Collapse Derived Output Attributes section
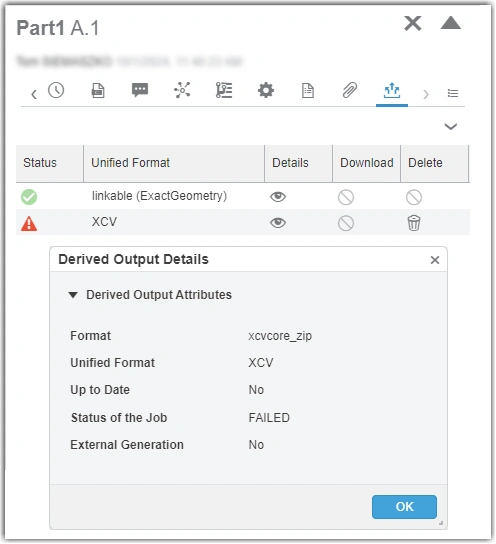This screenshot has height=544, width=496. click(x=73, y=295)
